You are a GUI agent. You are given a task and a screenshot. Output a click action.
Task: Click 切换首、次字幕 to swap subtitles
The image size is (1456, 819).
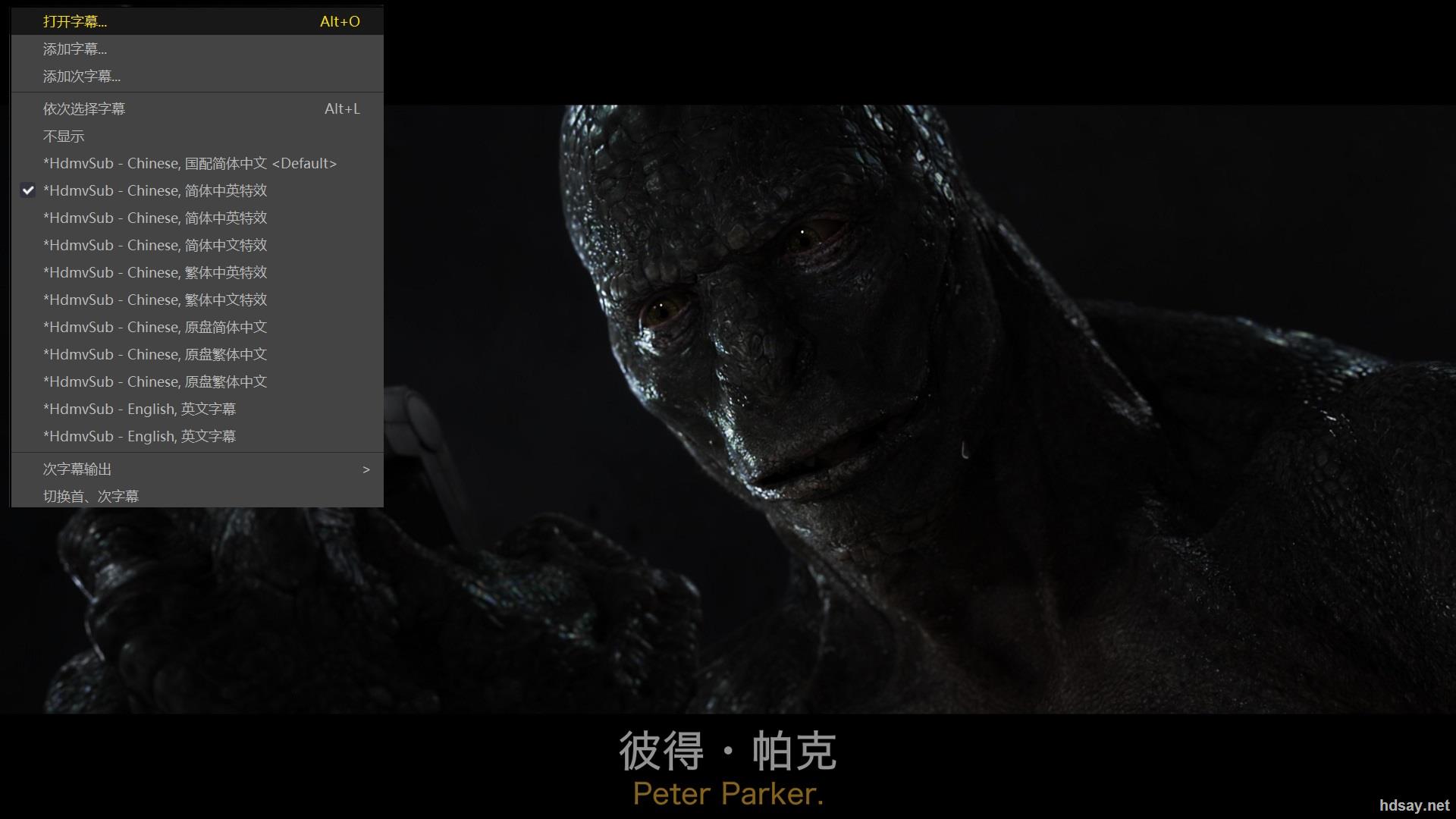[x=197, y=496]
